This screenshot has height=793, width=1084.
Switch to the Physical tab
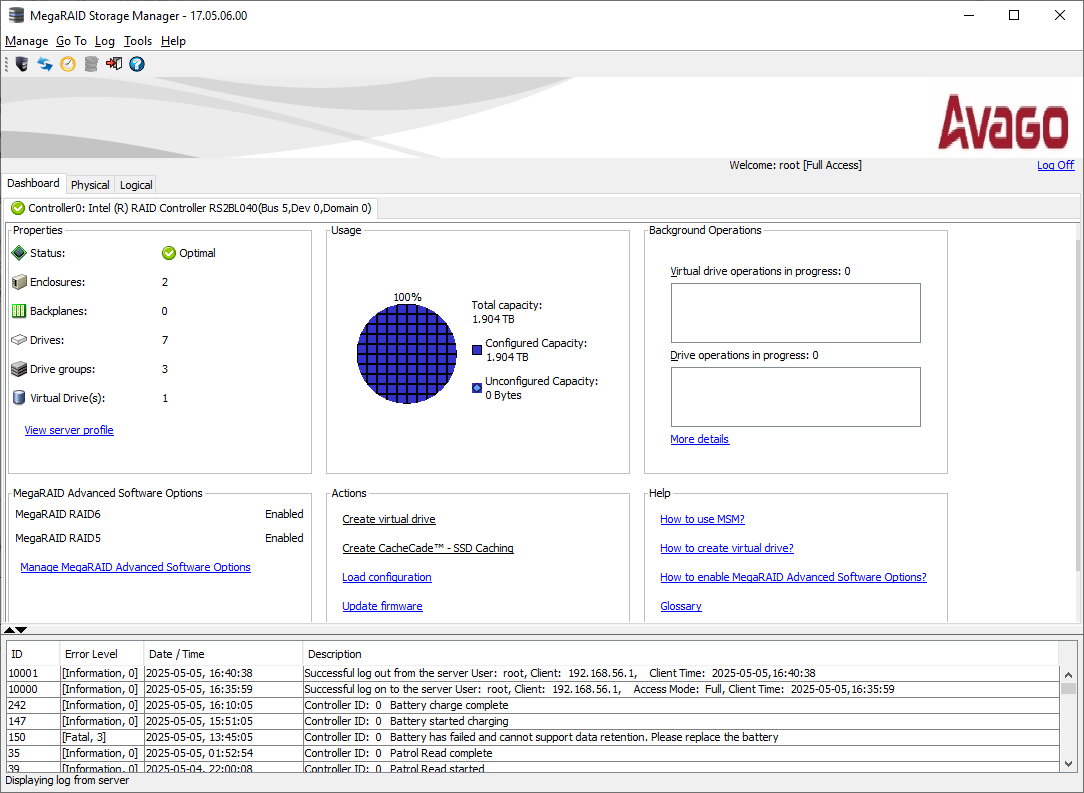pyautogui.click(x=90, y=185)
